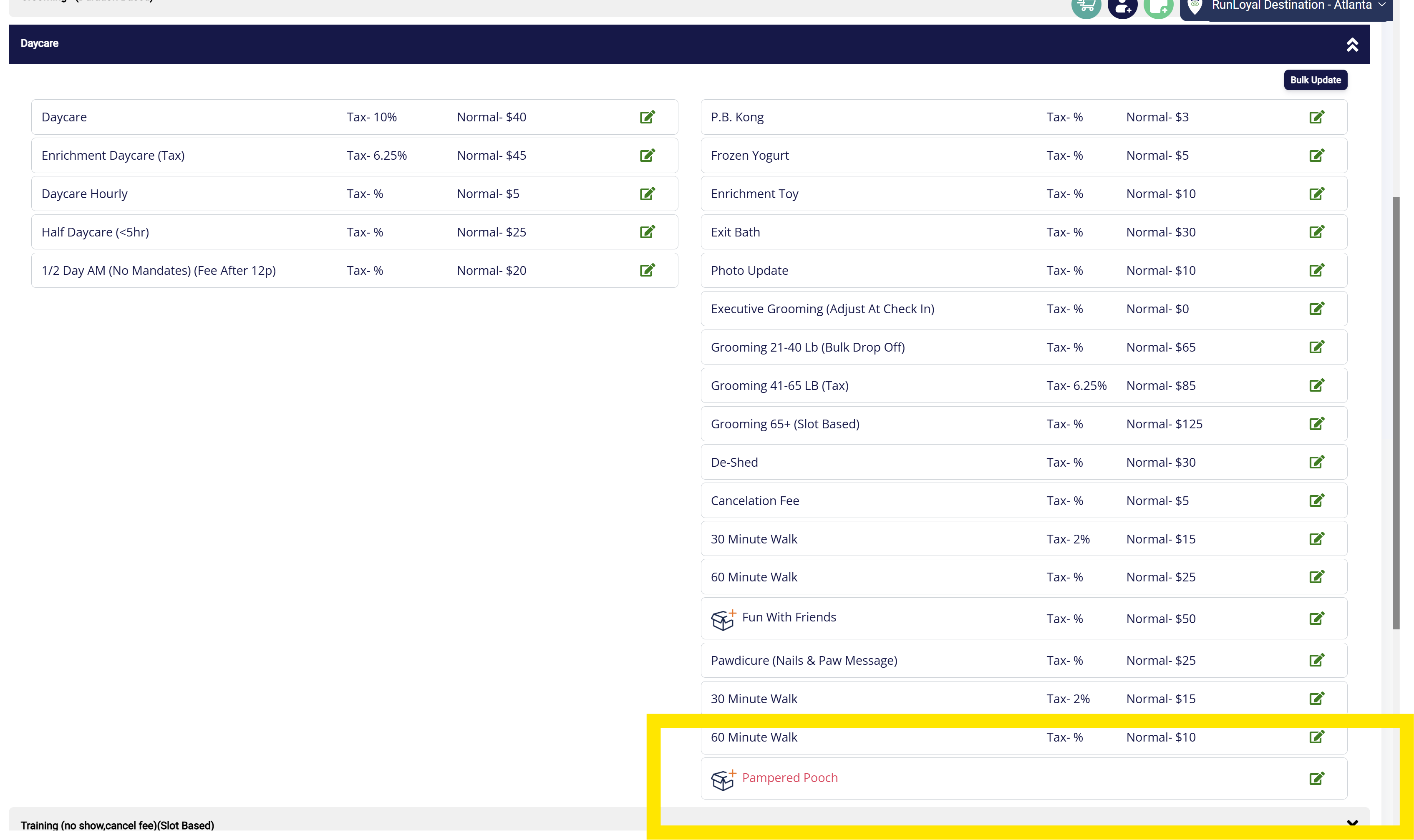Click edit icon for Enrichment Daycare (Tax)
The image size is (1414, 840).
647,155
